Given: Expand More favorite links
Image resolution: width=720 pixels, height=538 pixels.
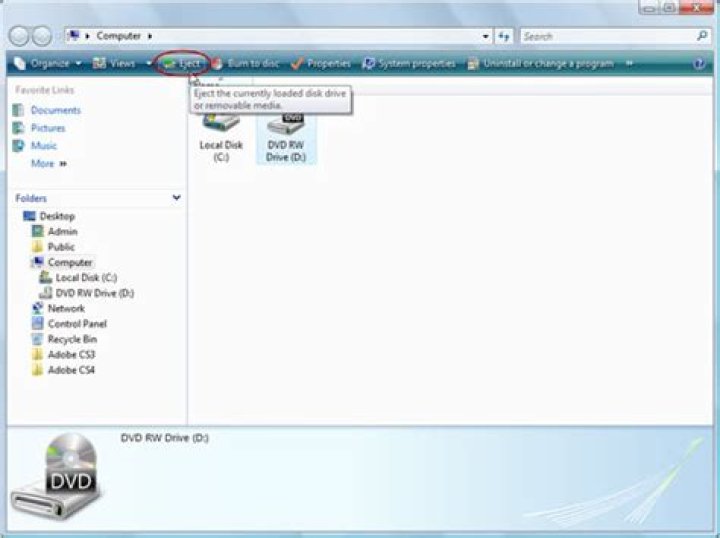Looking at the screenshot, I should point(48,163).
